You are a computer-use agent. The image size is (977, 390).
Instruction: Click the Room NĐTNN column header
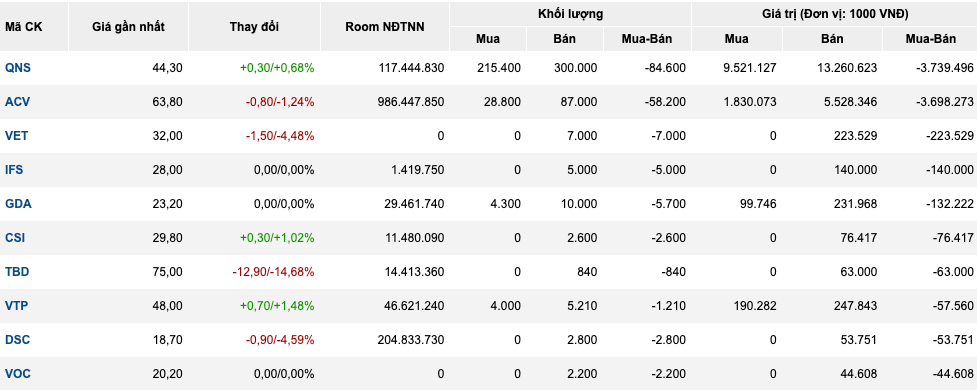(x=384, y=27)
